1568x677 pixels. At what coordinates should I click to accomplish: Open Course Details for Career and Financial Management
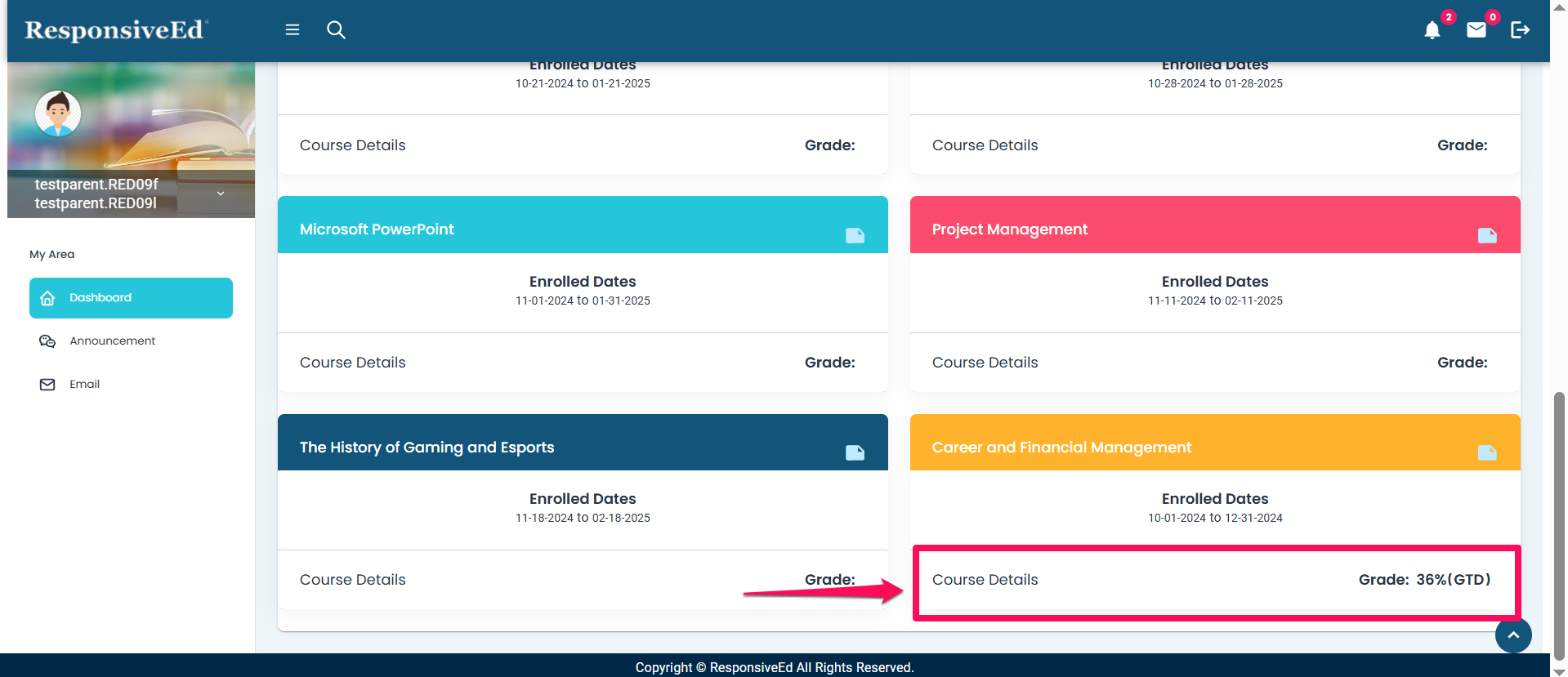pyautogui.click(x=985, y=580)
